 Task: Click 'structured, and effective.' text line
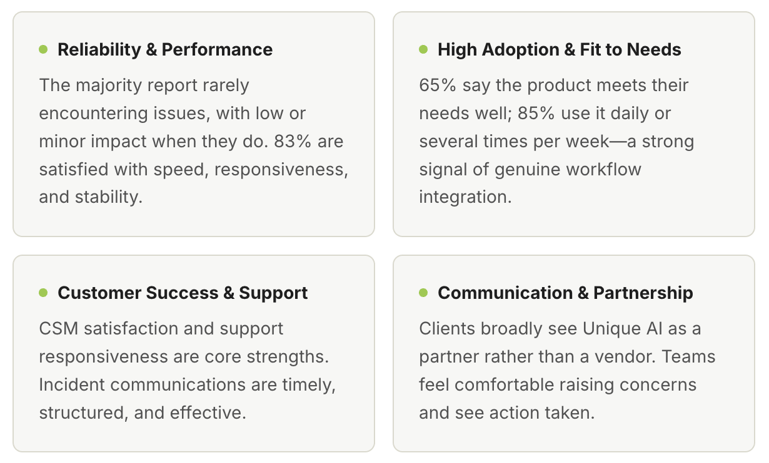pos(142,412)
